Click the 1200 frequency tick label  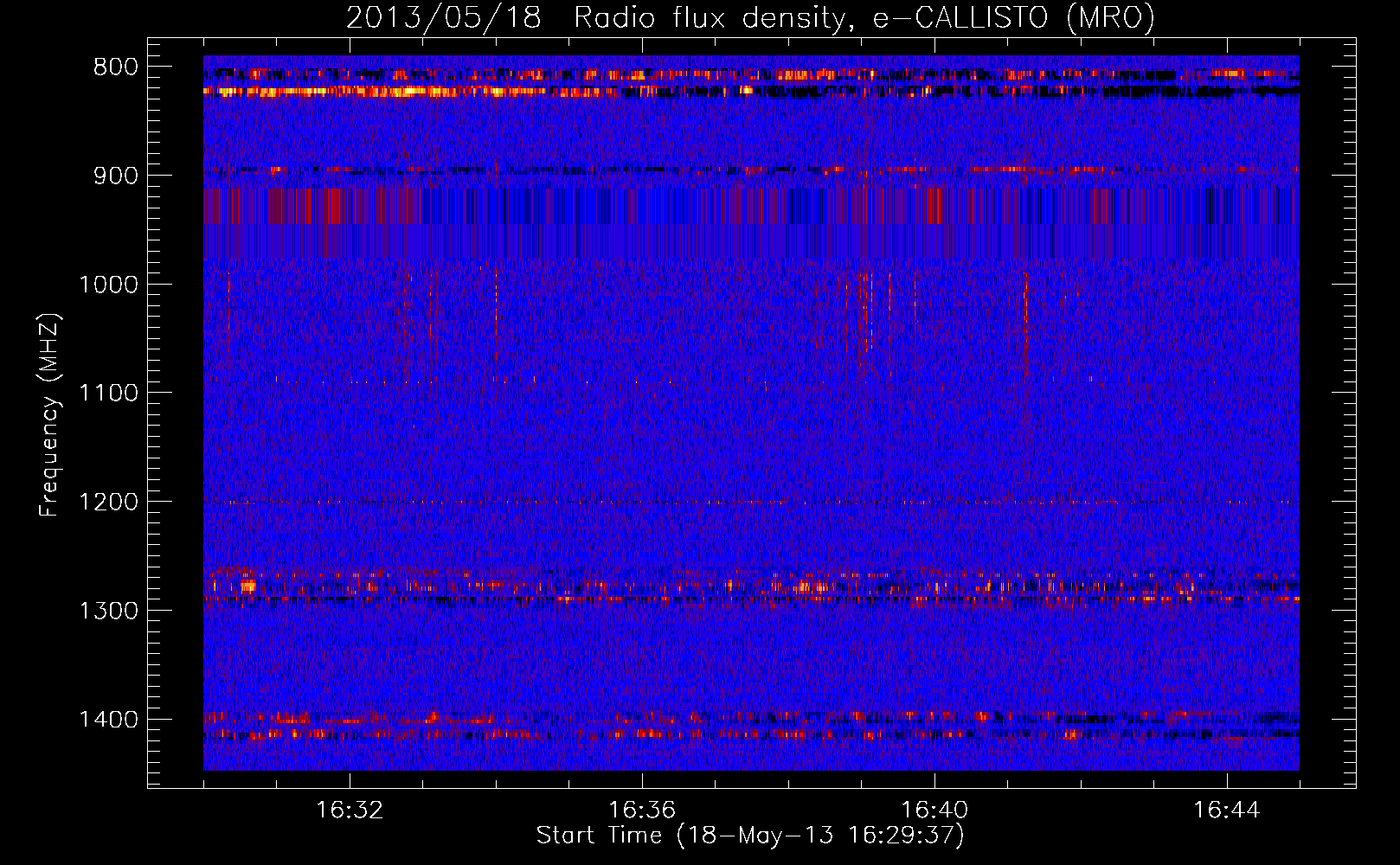click(108, 503)
